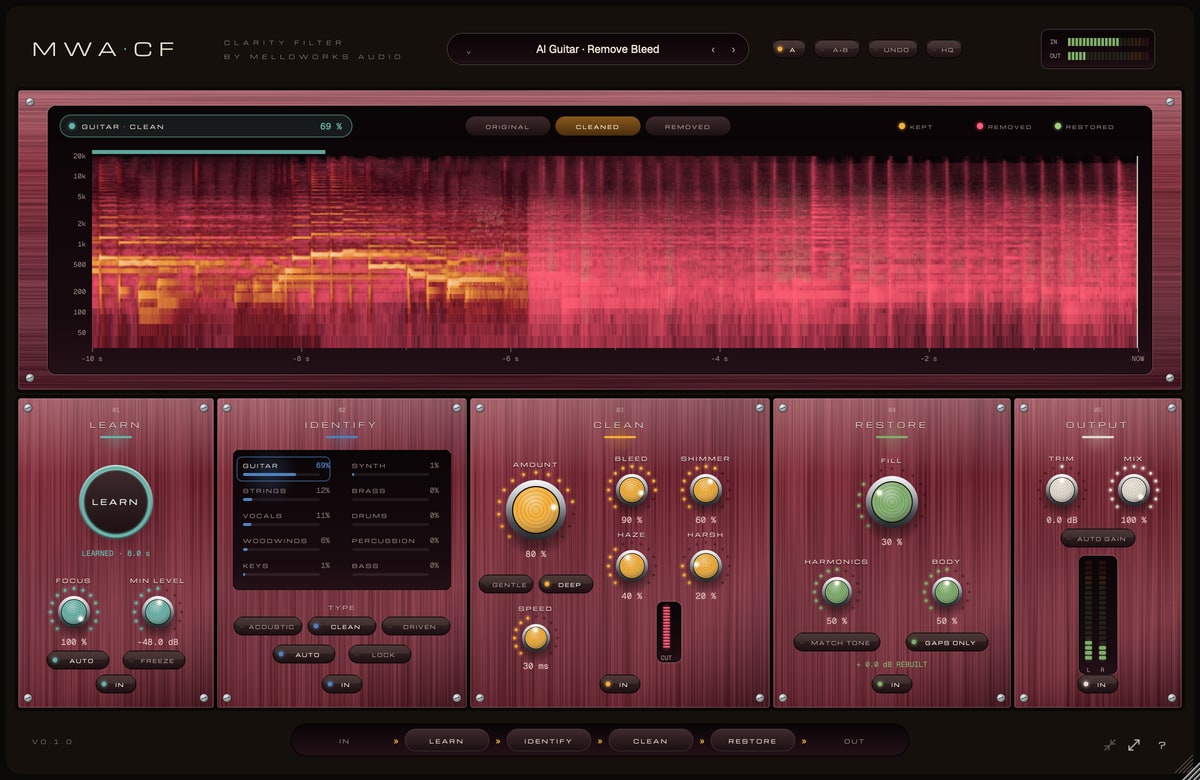Select the PERCUSSION 0% instrument row
Screen dimensions: 1200x780
[395, 543]
